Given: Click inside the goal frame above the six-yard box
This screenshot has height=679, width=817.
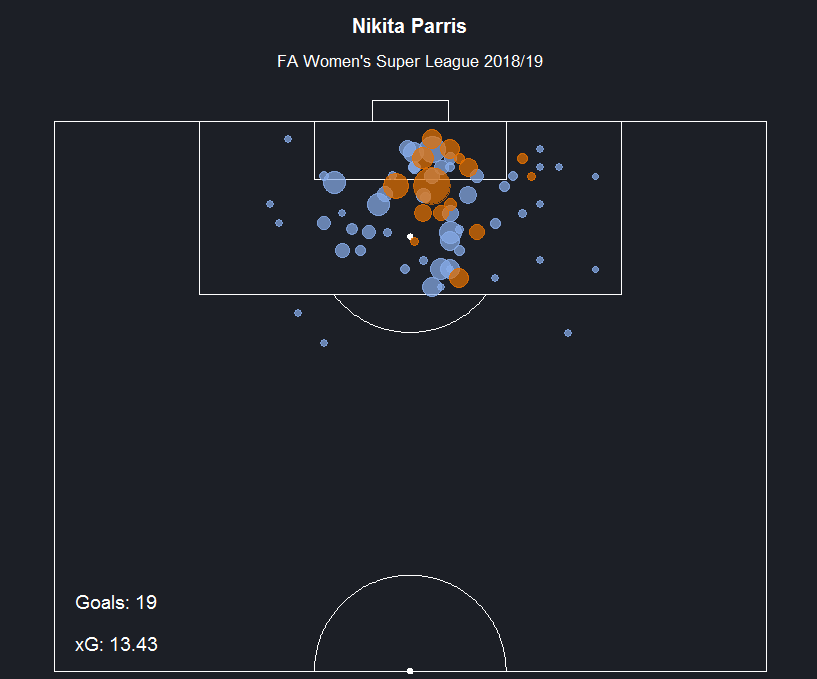Looking at the screenshot, I should tap(410, 110).
